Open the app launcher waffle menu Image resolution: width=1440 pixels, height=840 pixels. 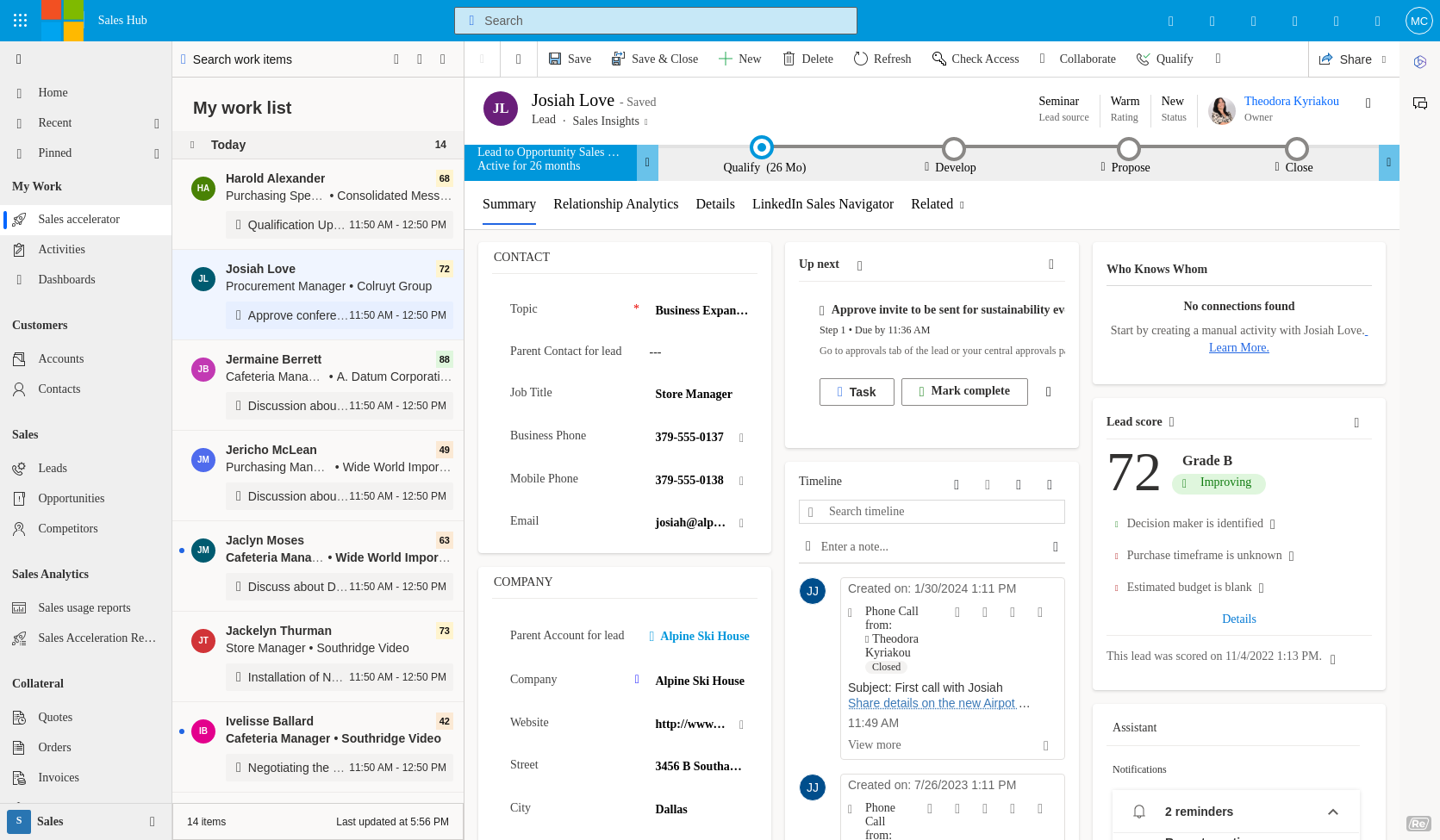point(21,21)
